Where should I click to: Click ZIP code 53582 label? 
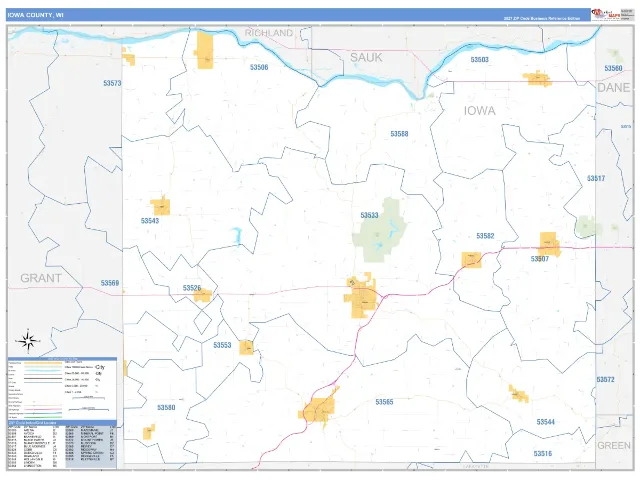pyautogui.click(x=485, y=236)
